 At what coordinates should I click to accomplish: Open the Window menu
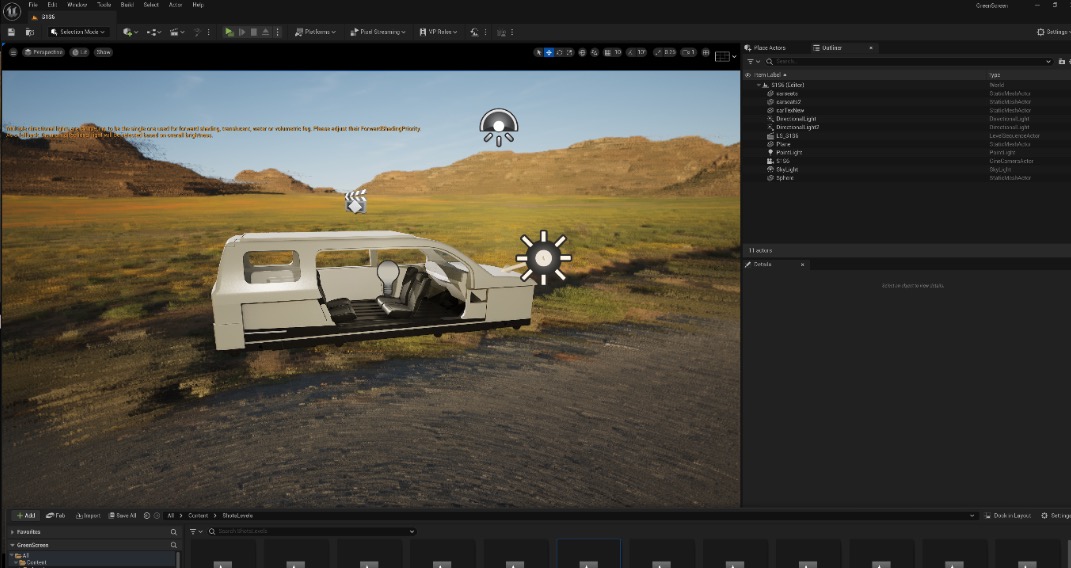click(x=77, y=5)
